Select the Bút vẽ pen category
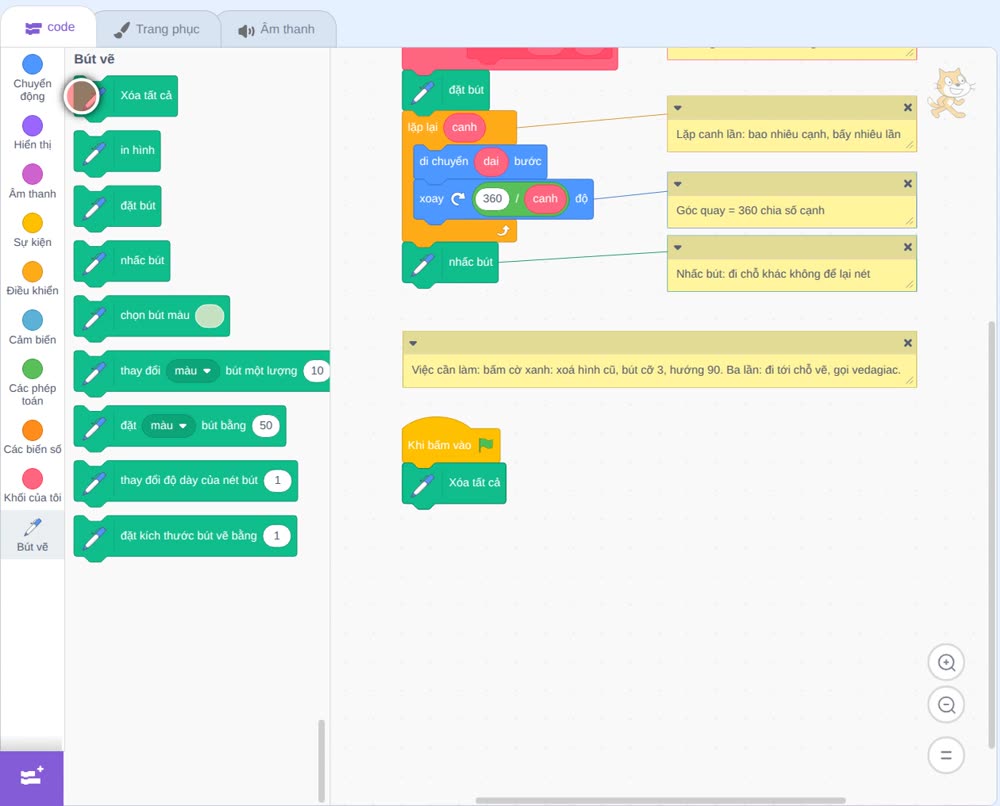The image size is (1000, 806). 32,535
